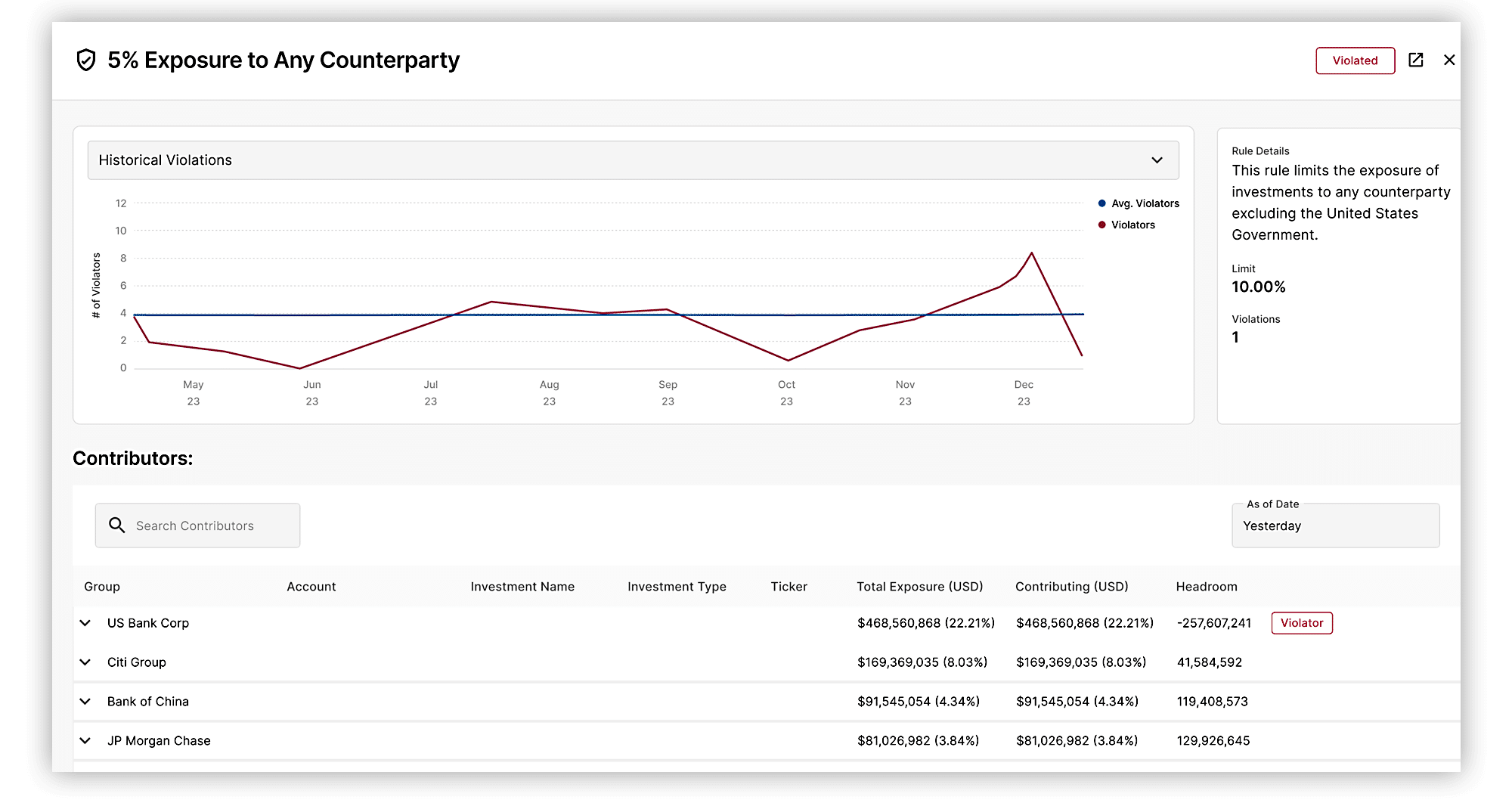Toggle the Violators legend series
Image resolution: width=1512 pixels, height=803 pixels.
tap(1126, 225)
